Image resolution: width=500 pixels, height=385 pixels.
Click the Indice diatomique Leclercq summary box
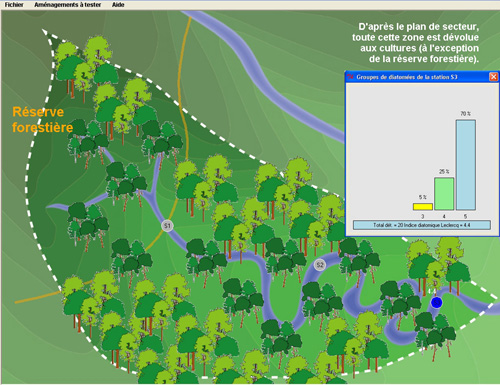pyautogui.click(x=422, y=225)
